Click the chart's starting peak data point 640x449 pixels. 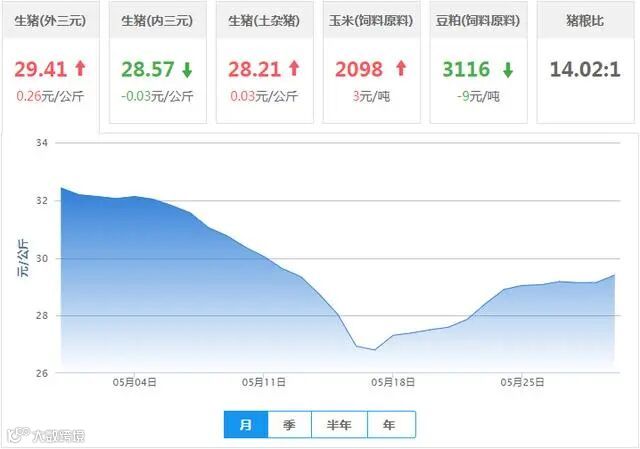click(61, 188)
